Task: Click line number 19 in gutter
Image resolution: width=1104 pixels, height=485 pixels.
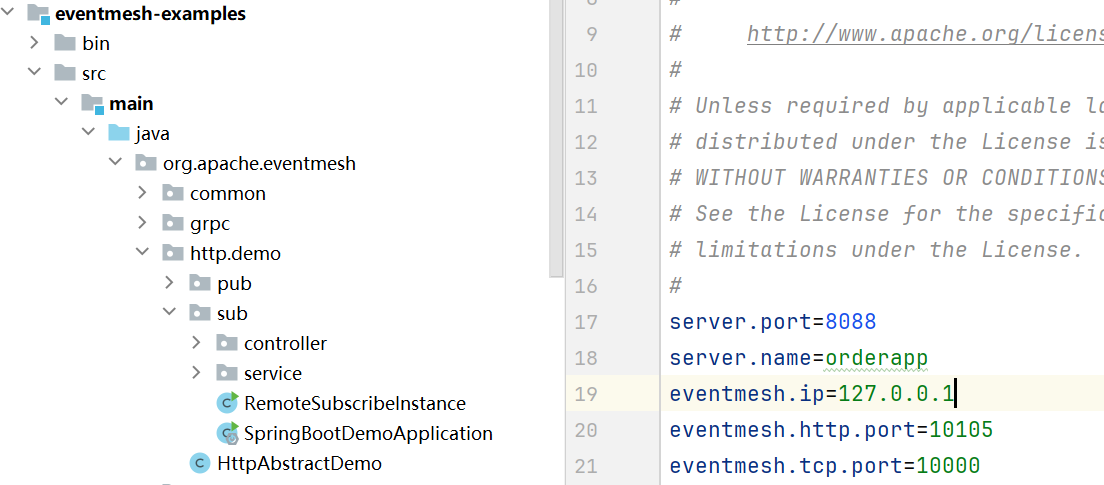Action: point(586,394)
